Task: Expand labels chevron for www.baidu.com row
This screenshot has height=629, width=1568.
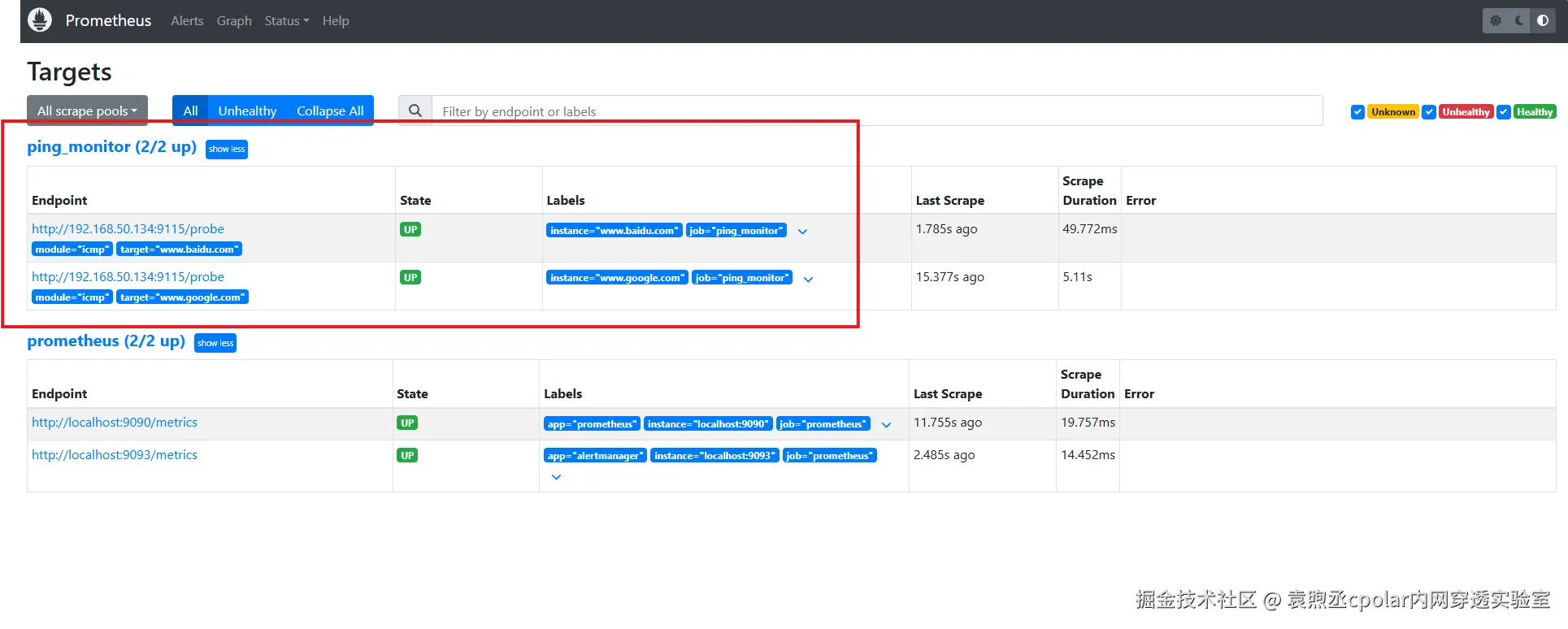Action: click(x=802, y=232)
